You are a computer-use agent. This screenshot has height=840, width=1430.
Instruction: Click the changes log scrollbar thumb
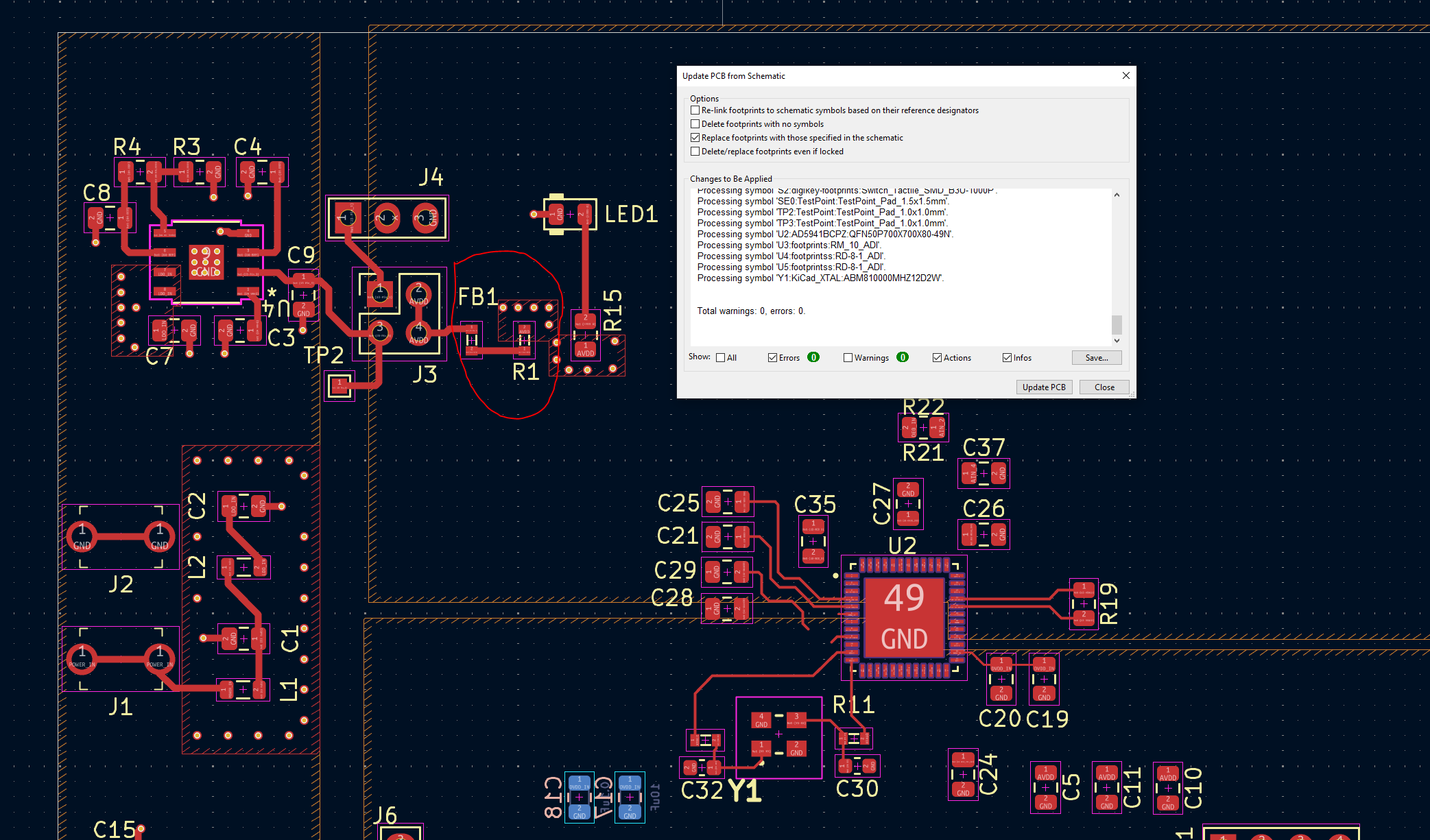pyautogui.click(x=1117, y=324)
